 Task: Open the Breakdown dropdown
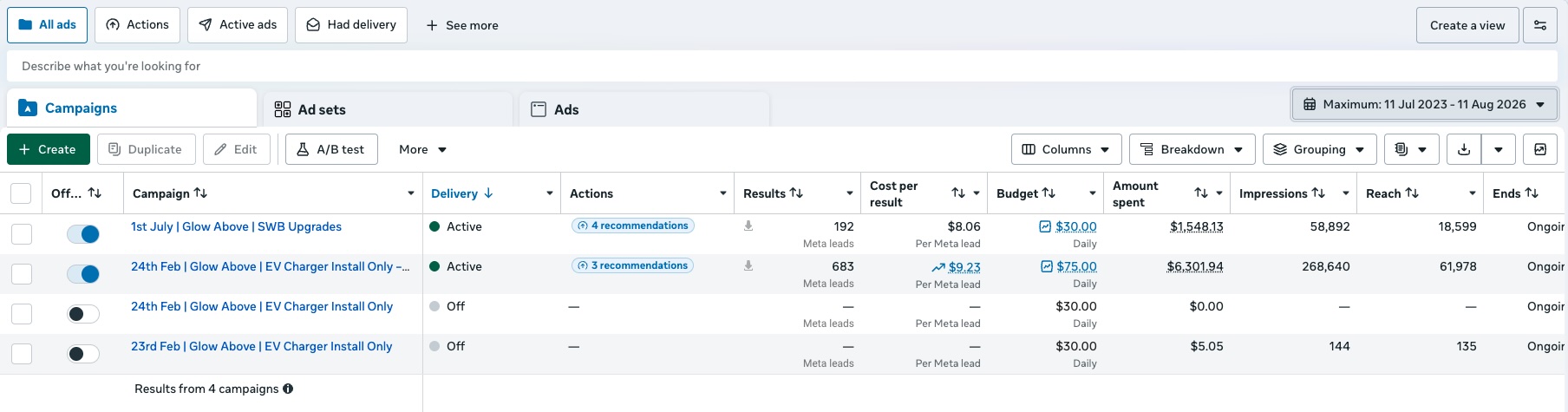click(x=1192, y=149)
